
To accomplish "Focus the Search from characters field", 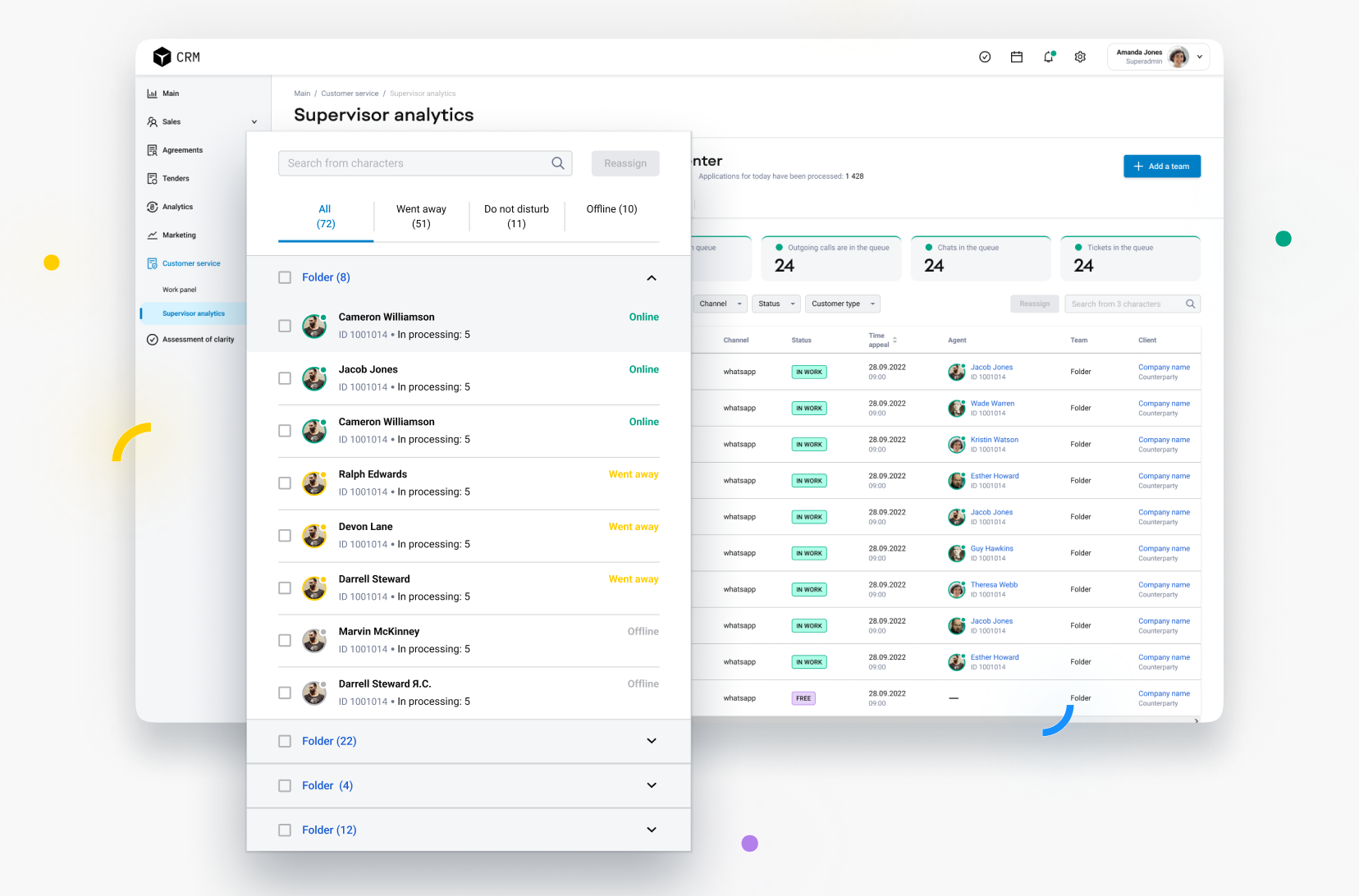I will 414,163.
